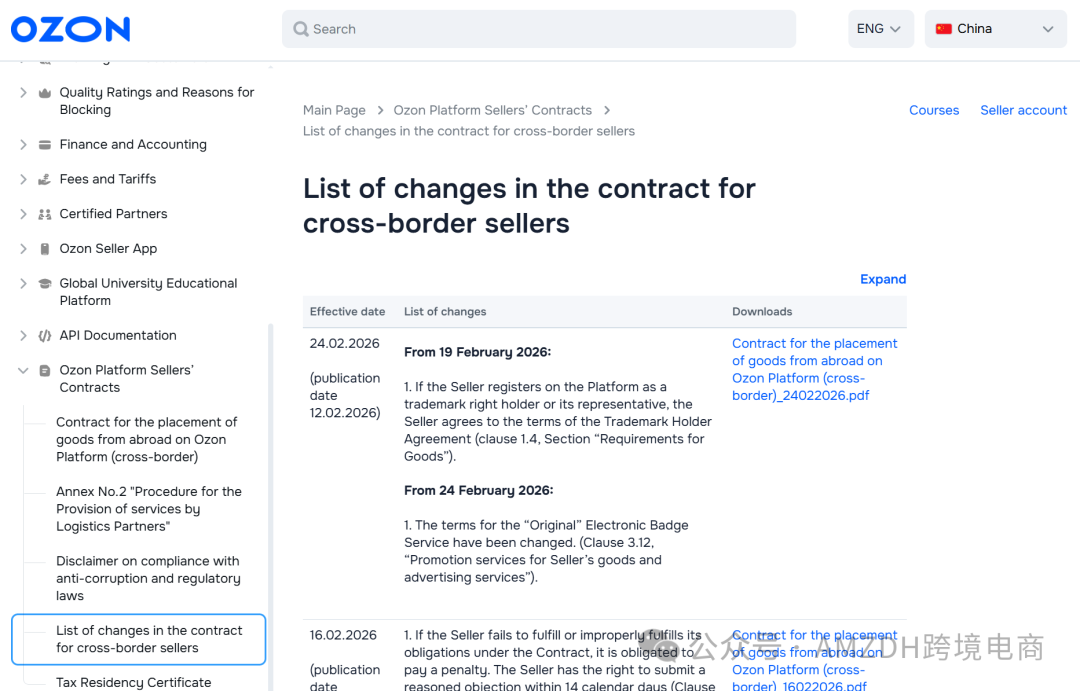Click the Fees and Tariffs icon
The height and width of the screenshot is (691, 1080).
[45, 179]
